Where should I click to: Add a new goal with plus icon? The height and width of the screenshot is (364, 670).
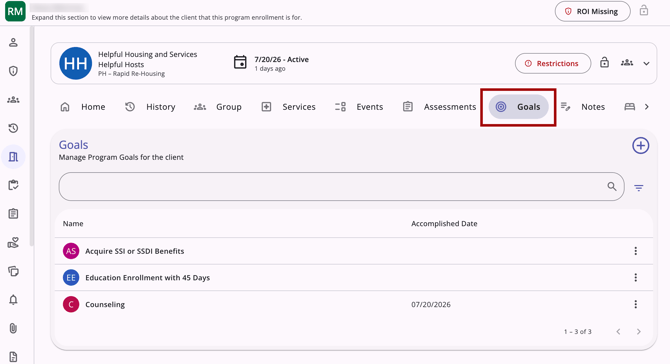(641, 146)
